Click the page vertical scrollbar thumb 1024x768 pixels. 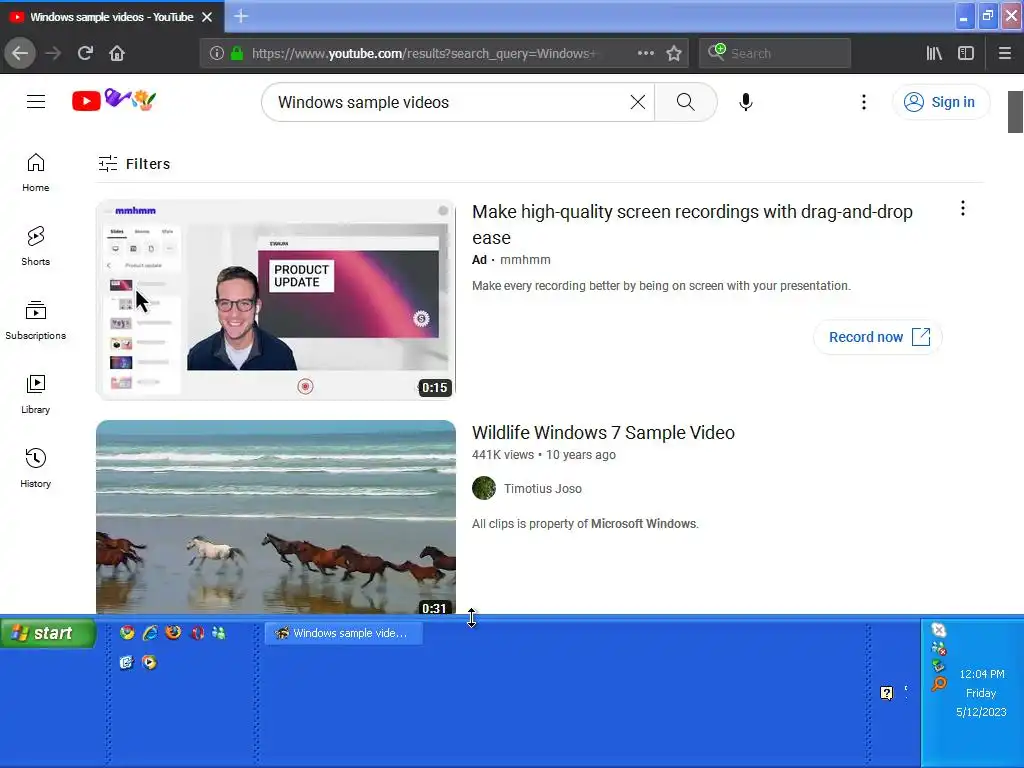(x=1016, y=112)
